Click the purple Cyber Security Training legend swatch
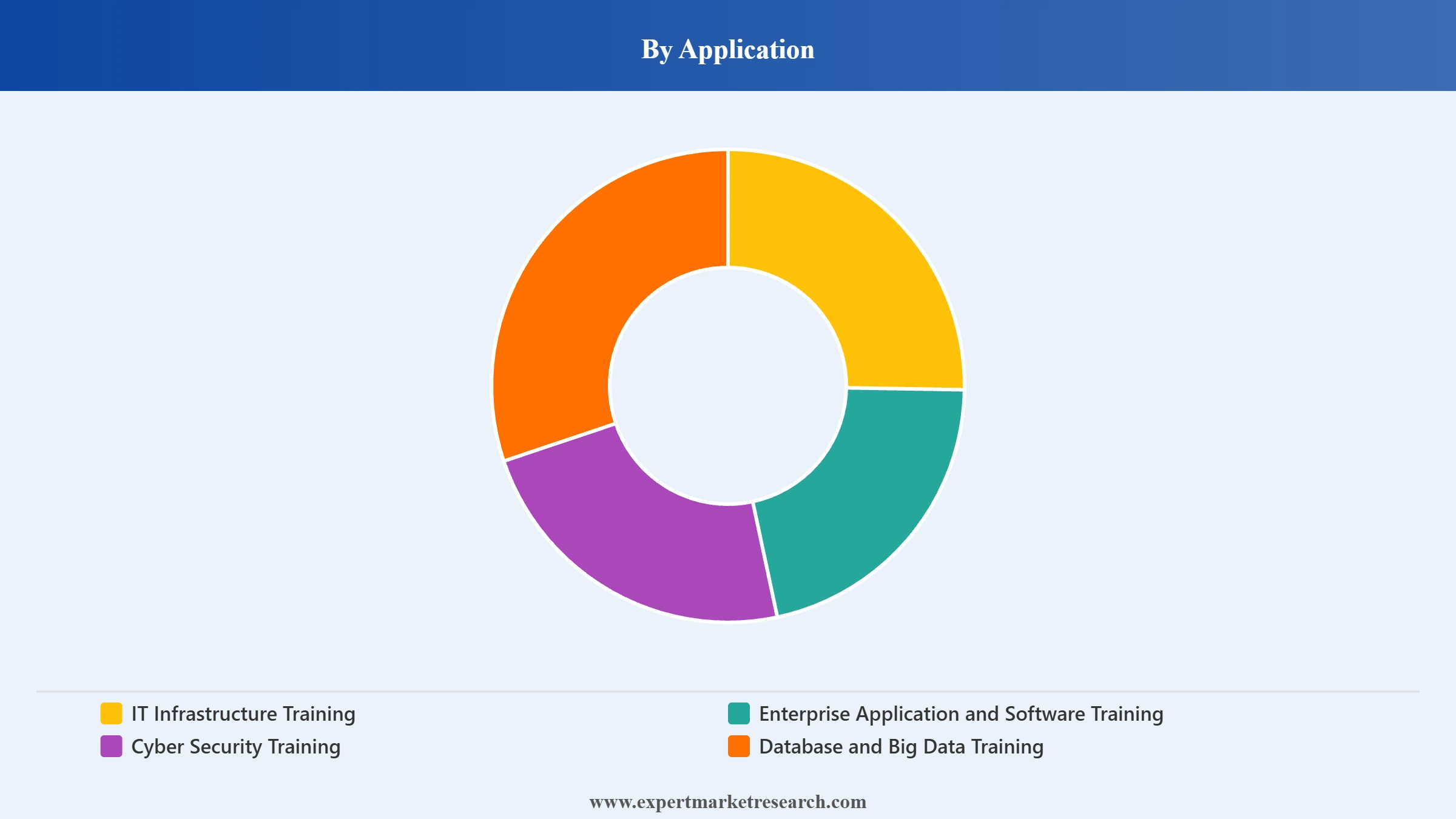Screen dimensions: 1456x819 (111, 746)
